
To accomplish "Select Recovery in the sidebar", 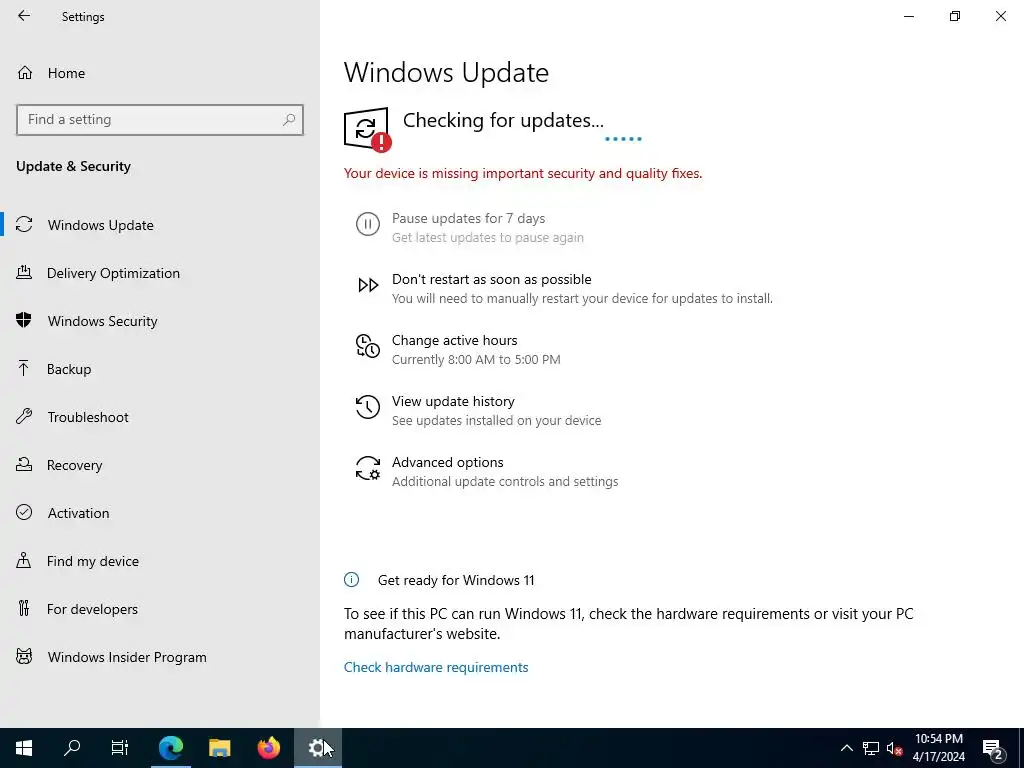I will [160, 465].
